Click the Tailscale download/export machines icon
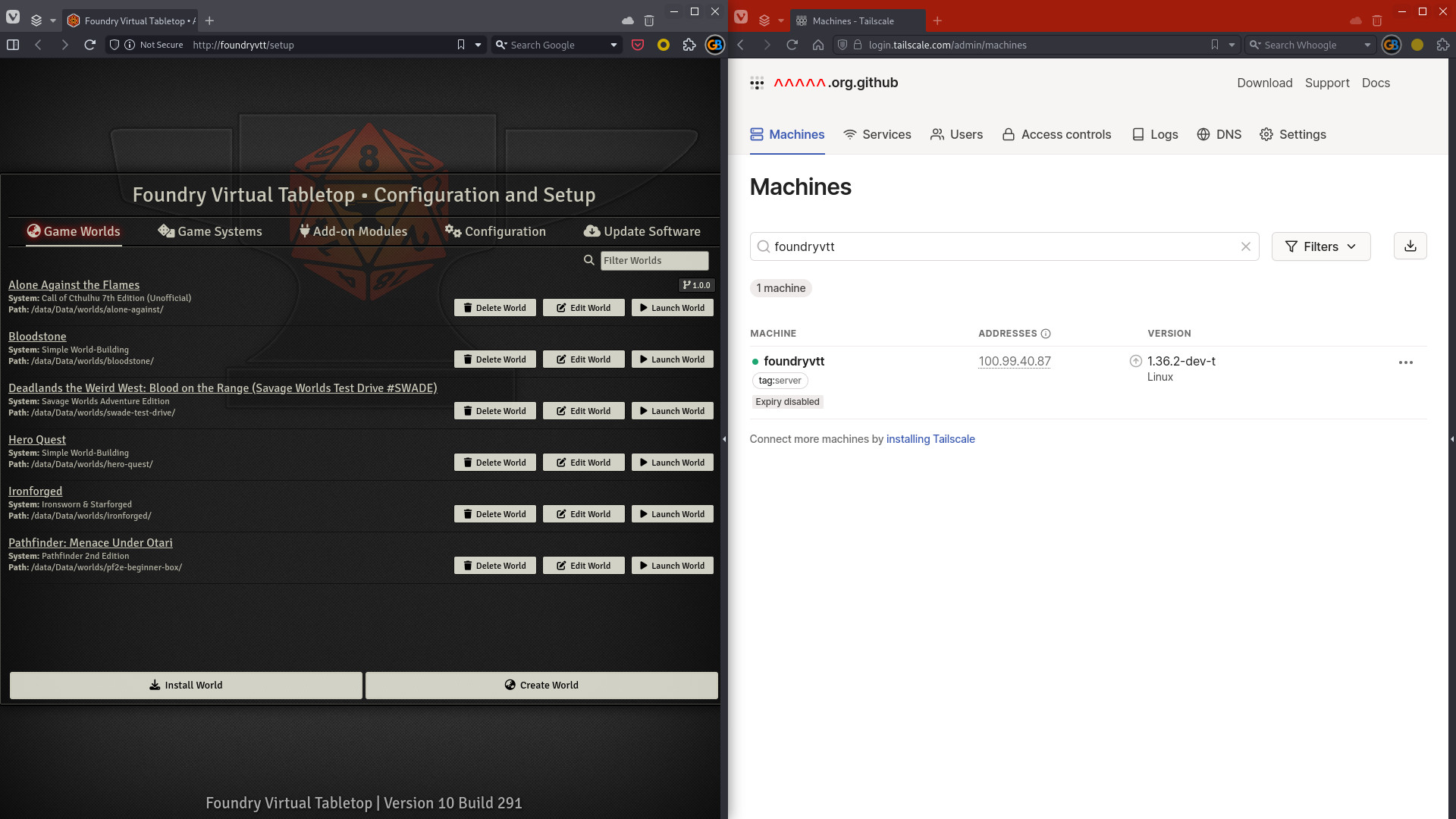1456x819 pixels. click(x=1410, y=246)
